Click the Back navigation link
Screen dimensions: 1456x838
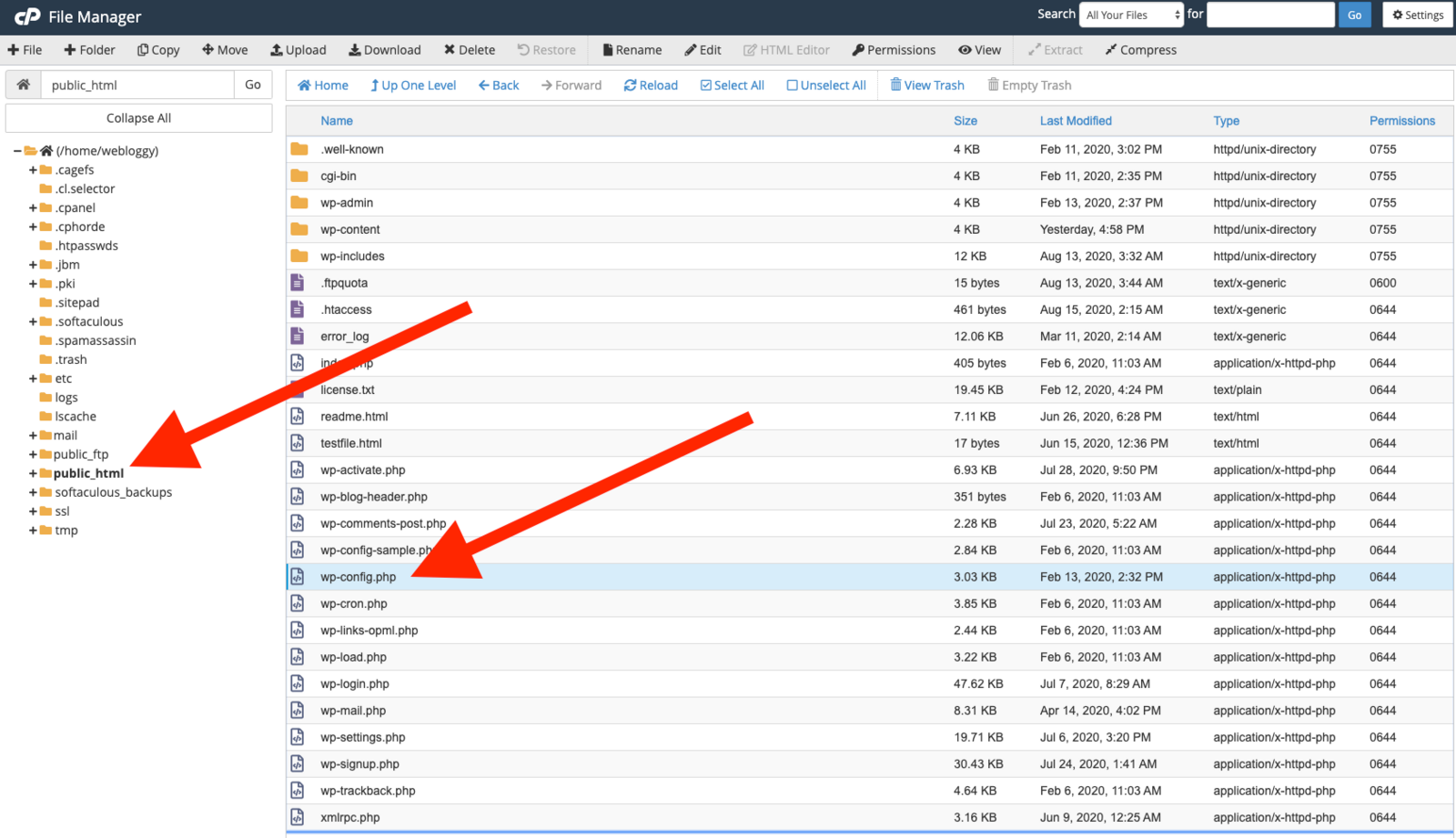499,86
